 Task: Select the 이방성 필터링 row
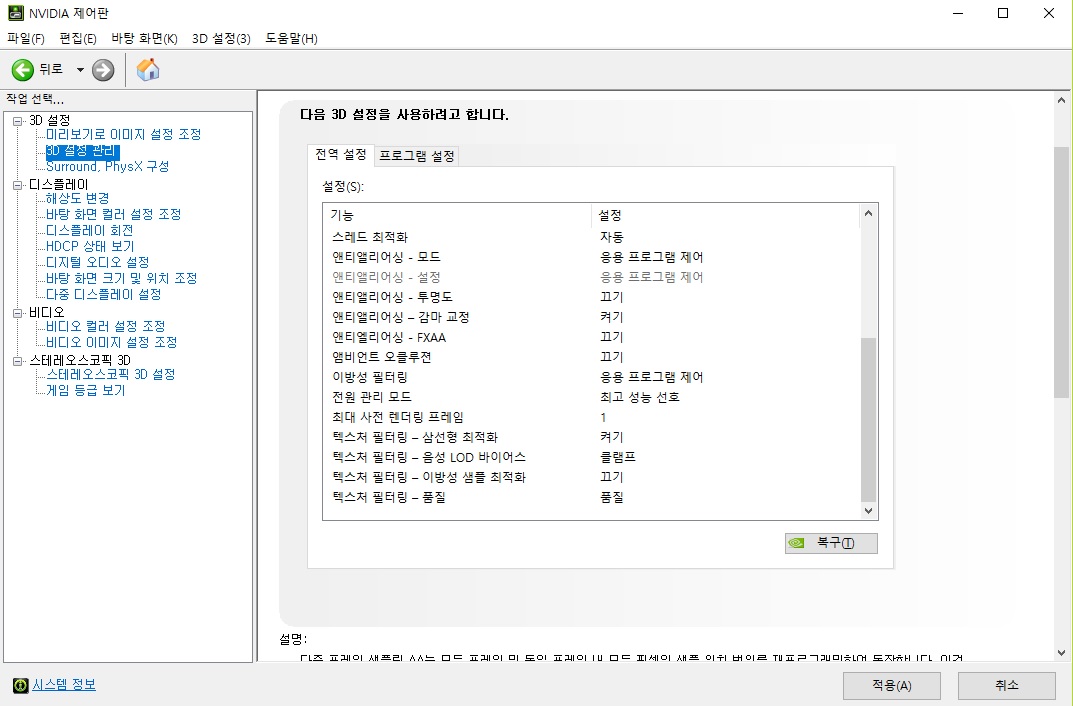[591, 377]
